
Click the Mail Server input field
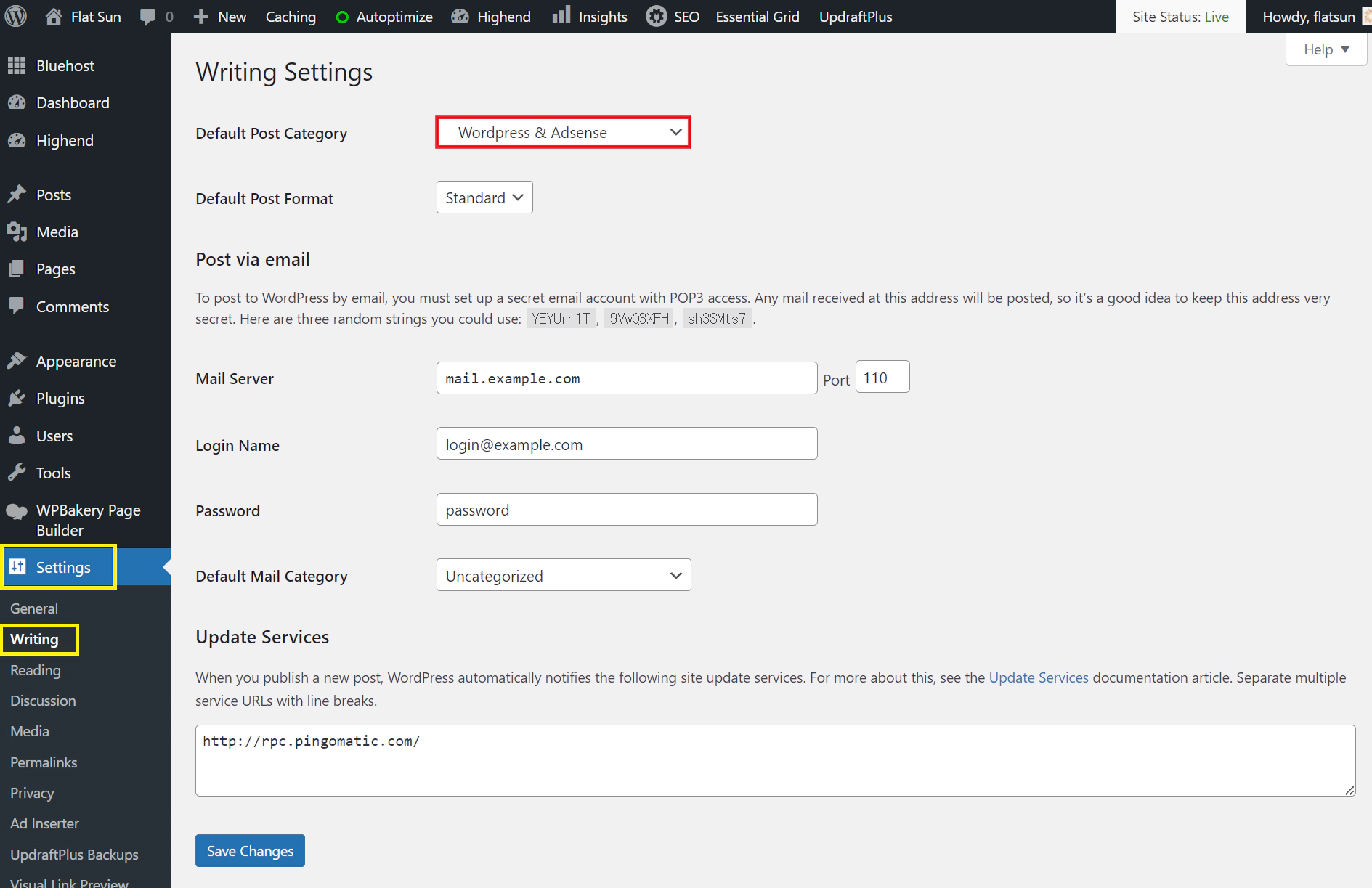coord(627,378)
